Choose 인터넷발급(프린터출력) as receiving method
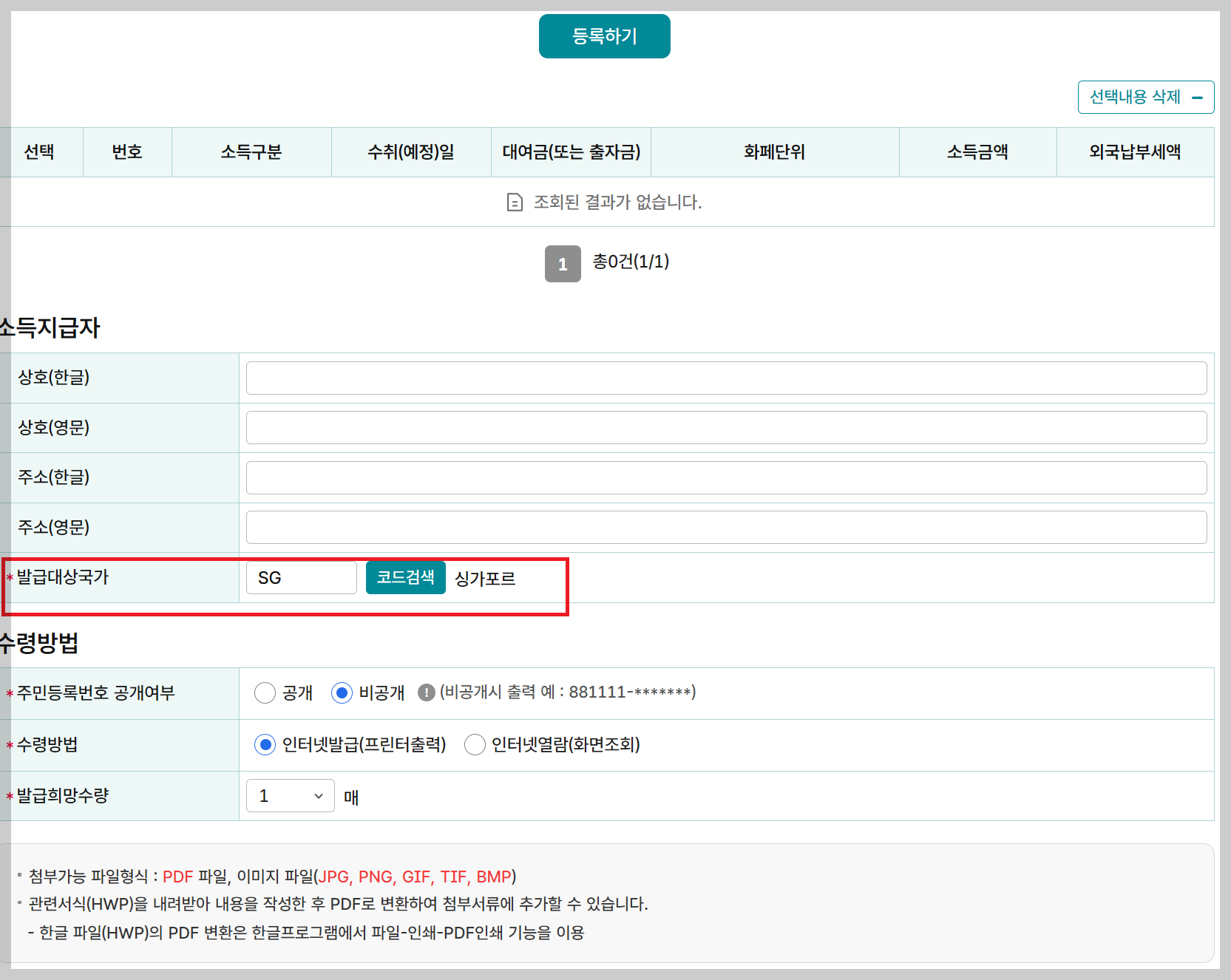The image size is (1231, 980). pos(265,745)
